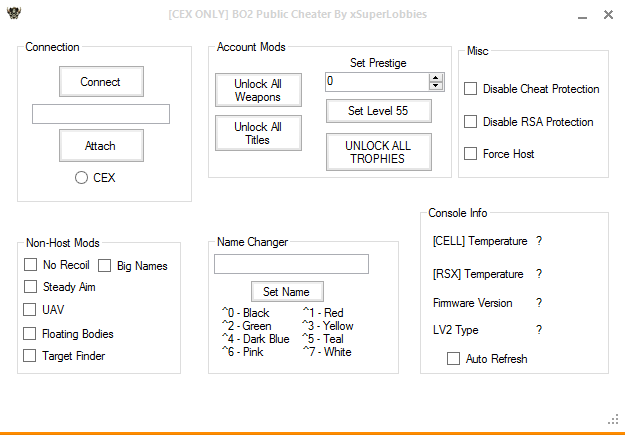Toggle the Target Finder checkbox
This screenshot has width=625, height=435.
29,356
